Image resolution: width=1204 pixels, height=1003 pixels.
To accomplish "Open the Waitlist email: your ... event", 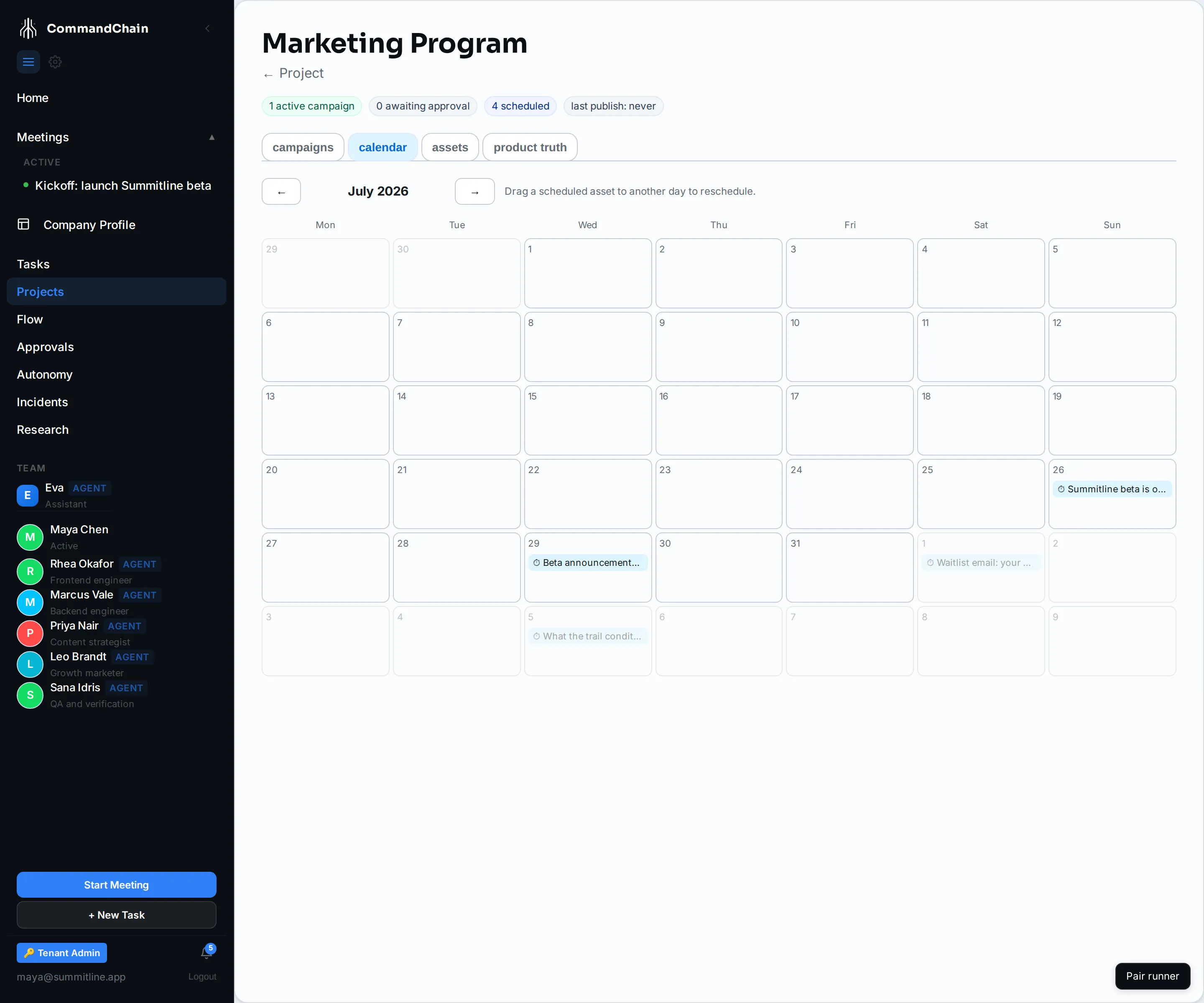I will click(x=980, y=563).
